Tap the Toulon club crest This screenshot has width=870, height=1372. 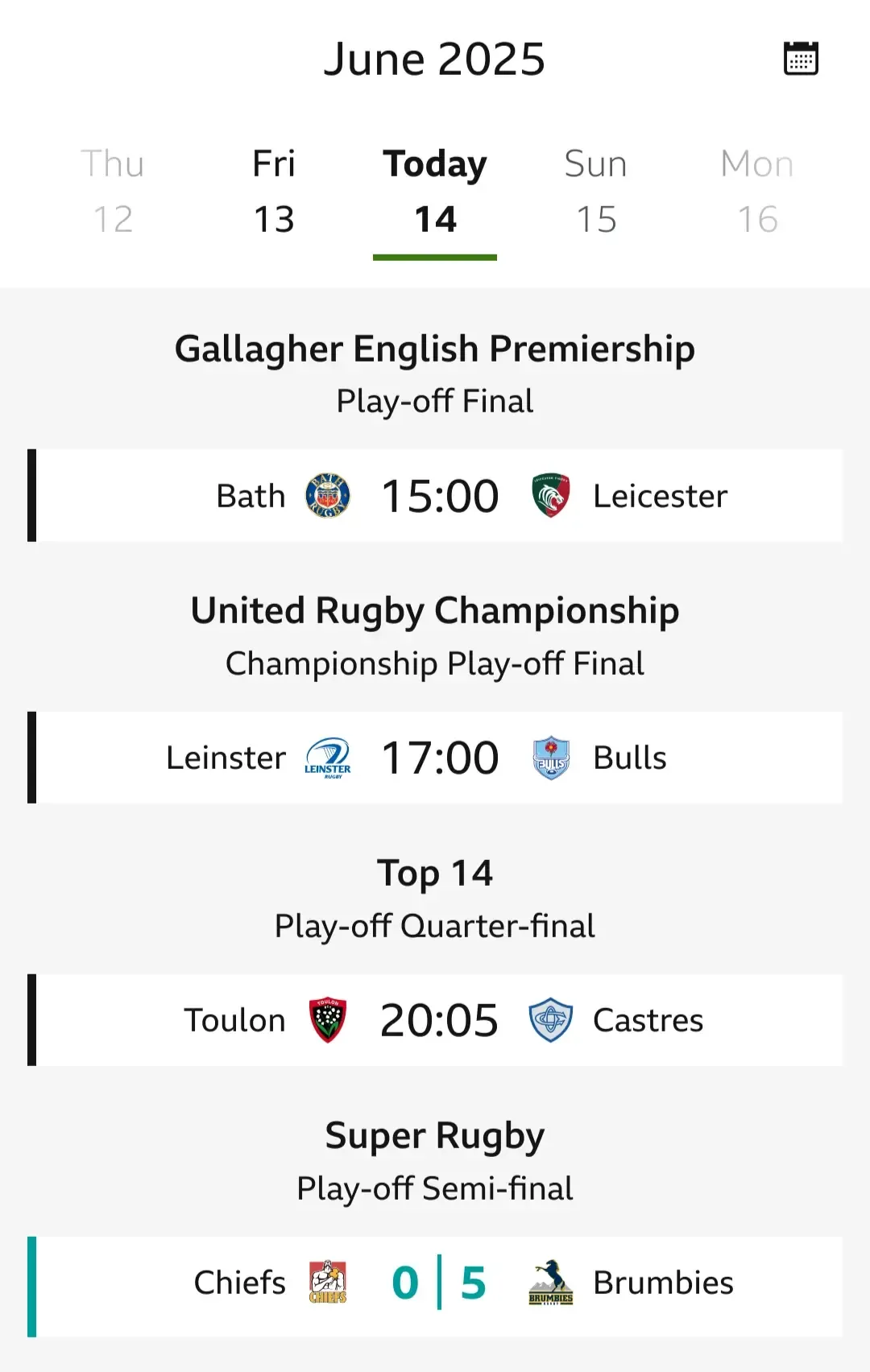tap(328, 1020)
